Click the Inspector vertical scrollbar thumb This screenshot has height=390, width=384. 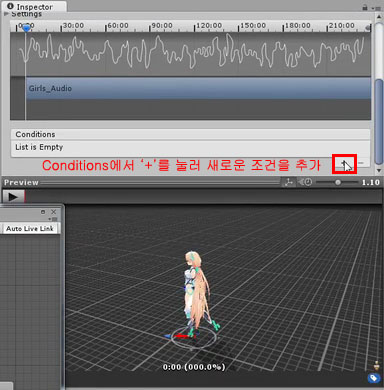379,122
